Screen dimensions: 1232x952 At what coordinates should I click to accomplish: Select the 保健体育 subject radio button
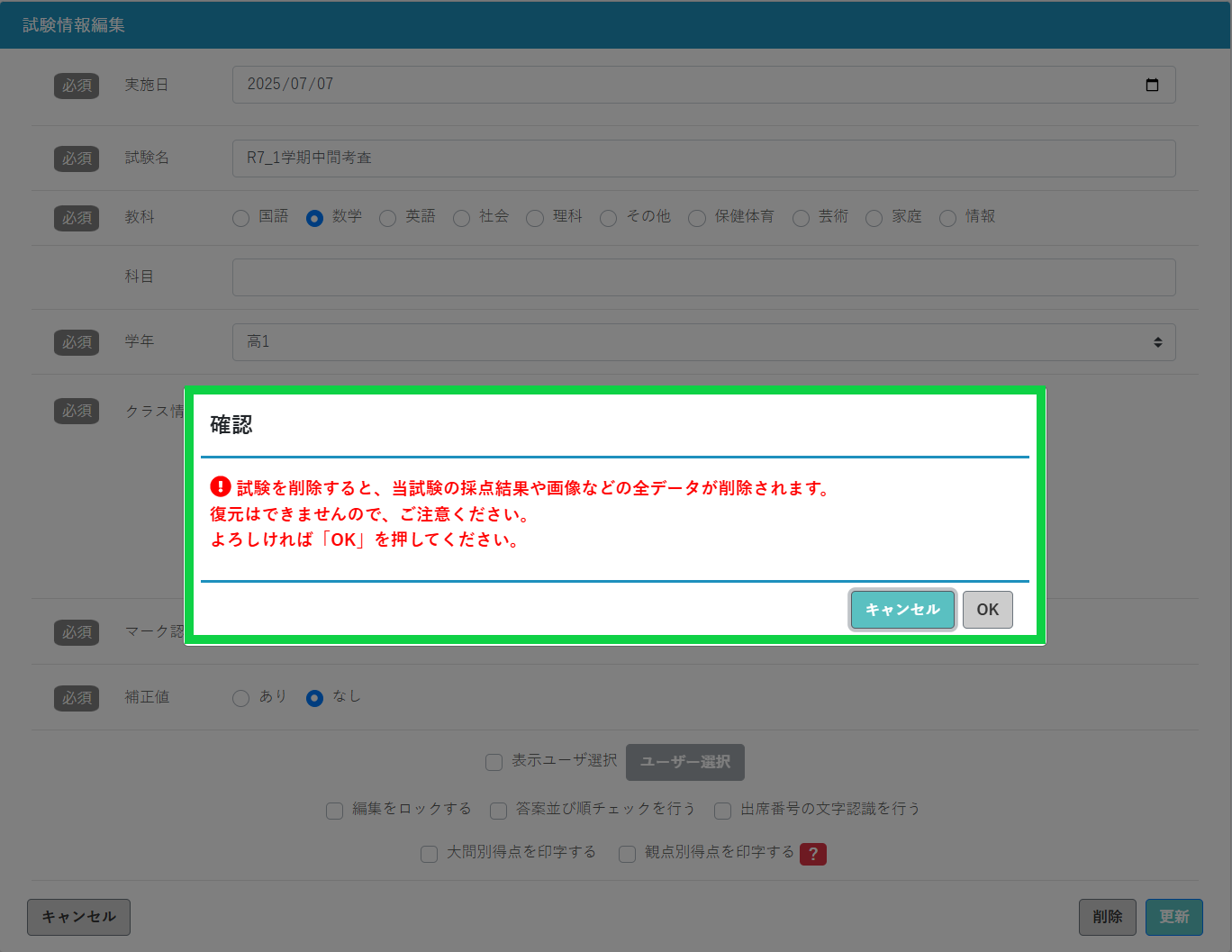[x=696, y=218]
